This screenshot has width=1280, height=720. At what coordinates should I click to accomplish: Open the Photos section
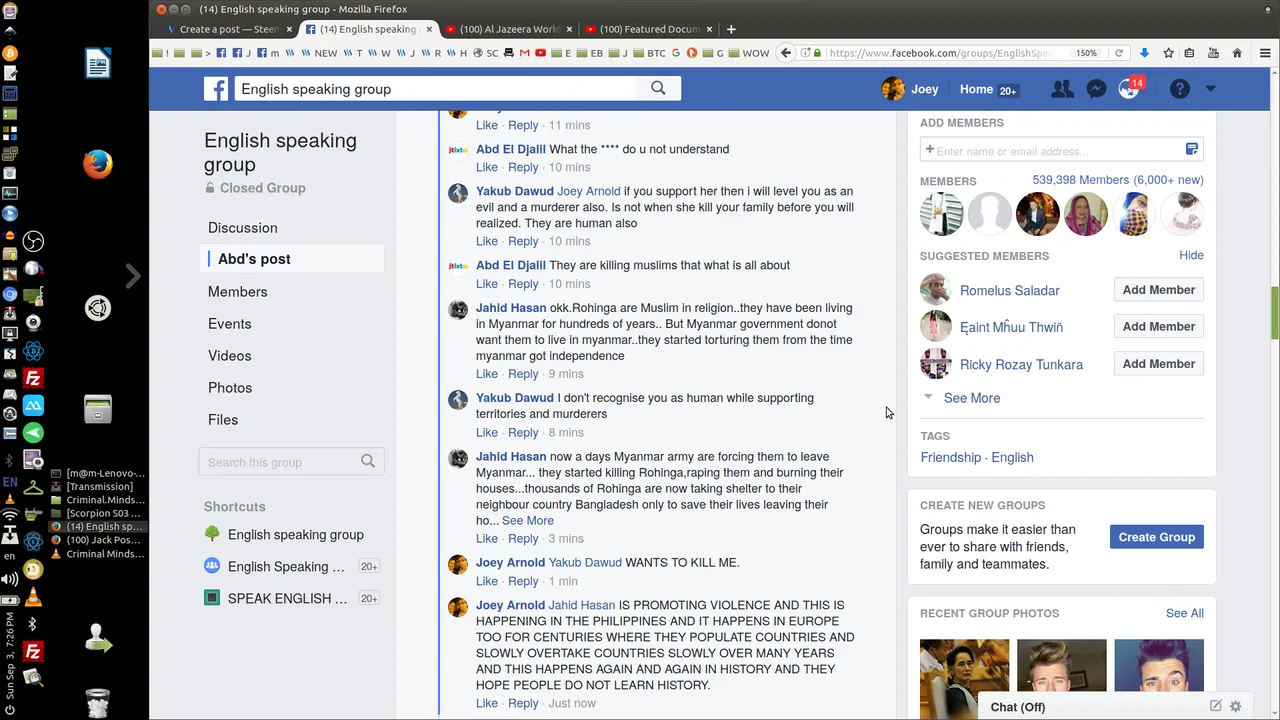[x=230, y=388]
